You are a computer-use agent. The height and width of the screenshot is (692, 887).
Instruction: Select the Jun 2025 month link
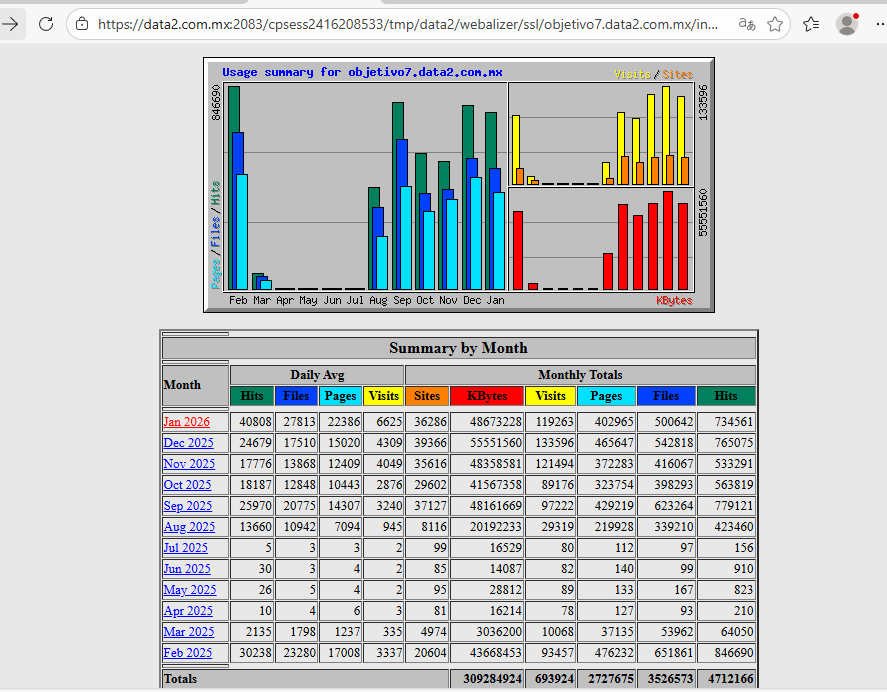[187, 569]
